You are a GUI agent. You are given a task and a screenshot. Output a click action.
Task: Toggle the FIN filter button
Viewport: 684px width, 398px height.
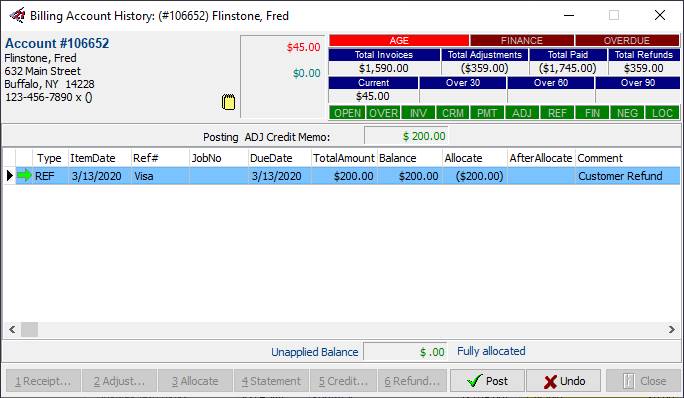tap(592, 113)
